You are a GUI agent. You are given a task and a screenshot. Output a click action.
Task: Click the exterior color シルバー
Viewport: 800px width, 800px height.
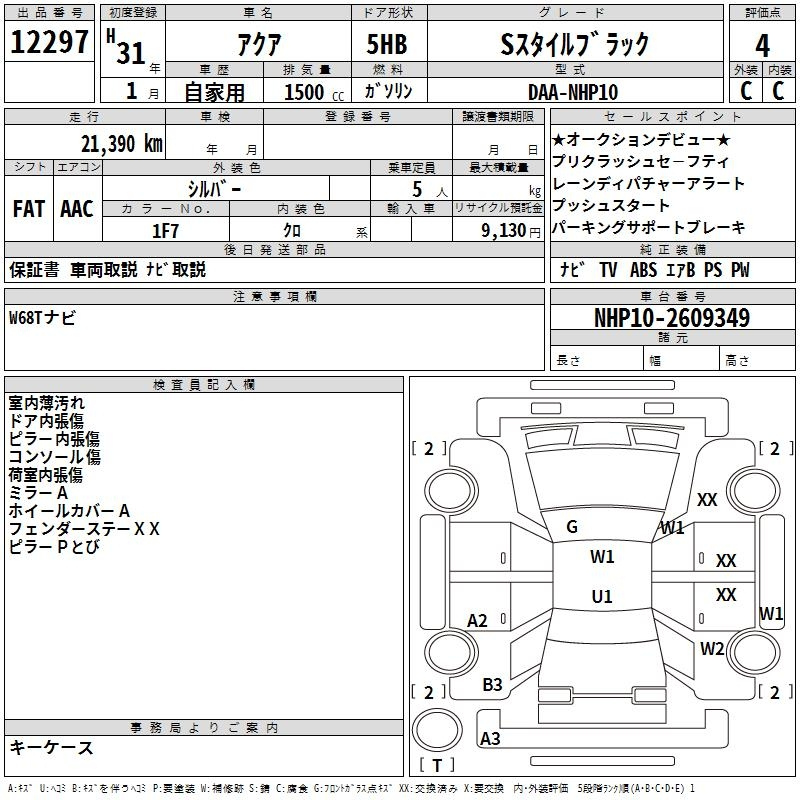[x=214, y=189]
